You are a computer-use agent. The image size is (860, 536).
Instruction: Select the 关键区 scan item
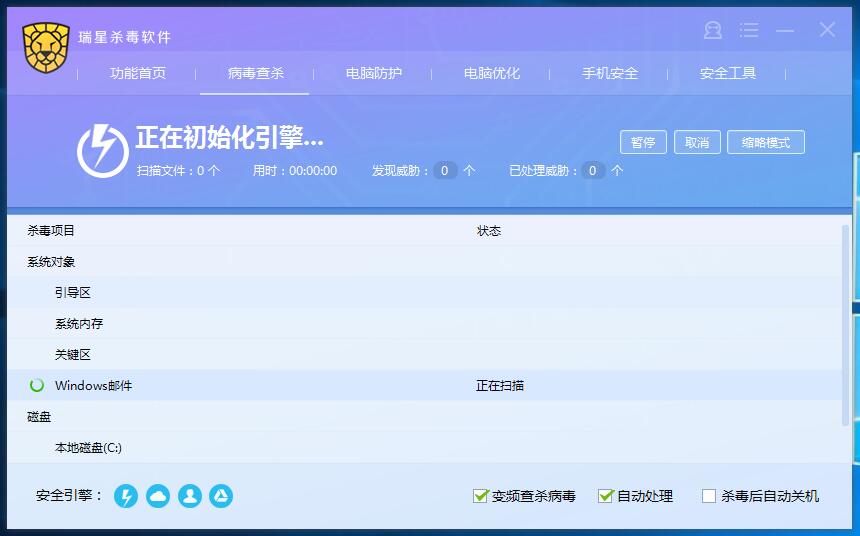[424, 354]
